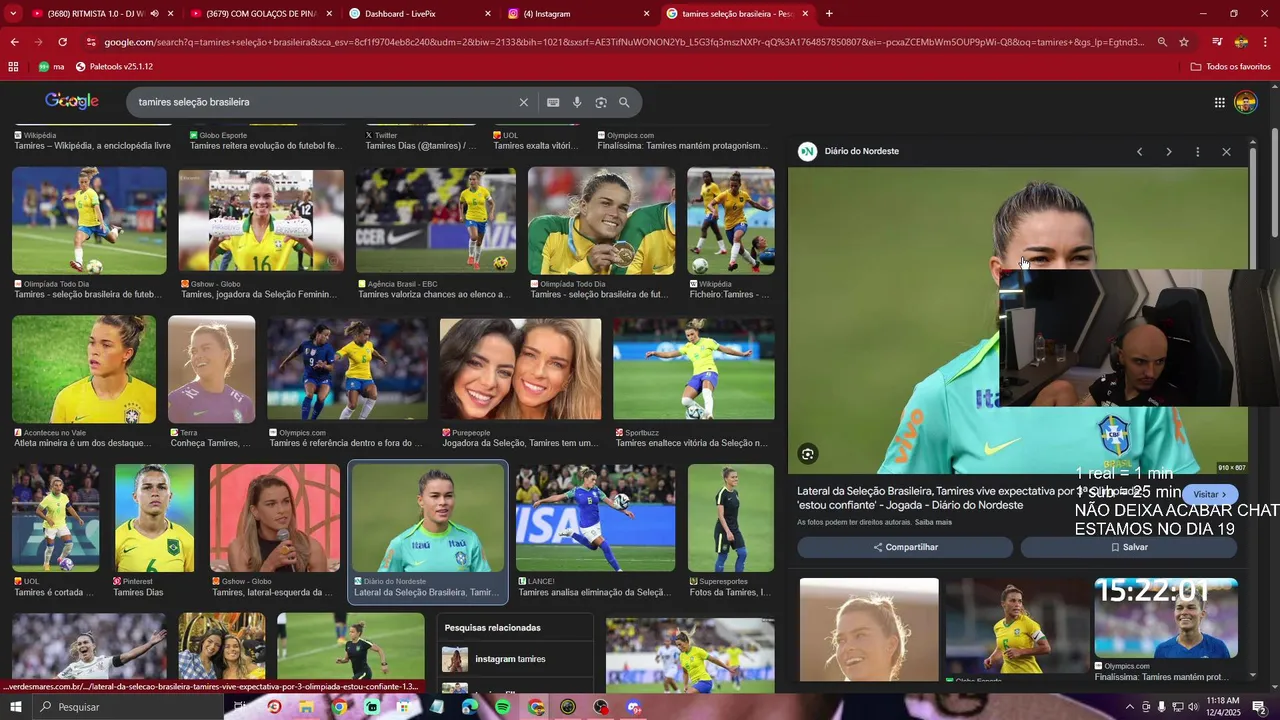Reload the current Google page
Image resolution: width=1280 pixels, height=720 pixels.
[x=62, y=42]
